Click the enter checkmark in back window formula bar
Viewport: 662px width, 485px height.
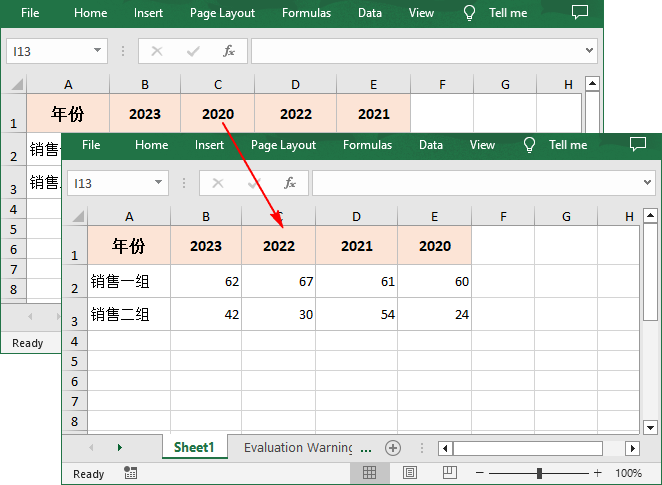tap(193, 51)
